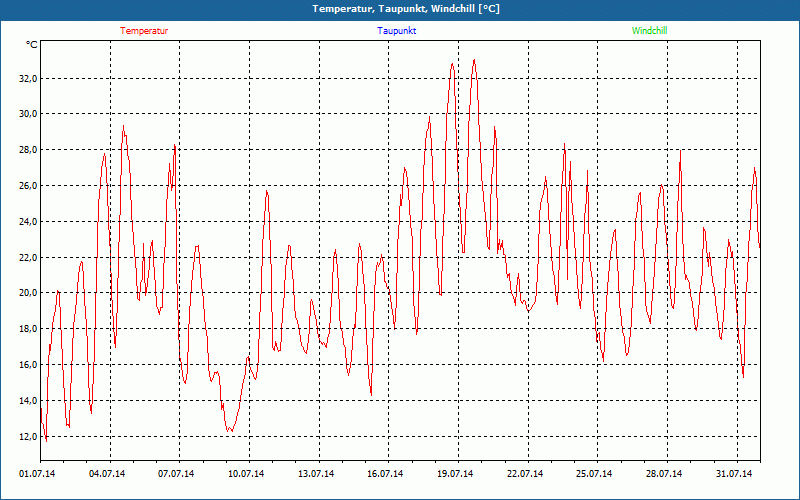800x500 pixels.
Task: Click the blue Taupunkt legend label
Action: coord(396,31)
